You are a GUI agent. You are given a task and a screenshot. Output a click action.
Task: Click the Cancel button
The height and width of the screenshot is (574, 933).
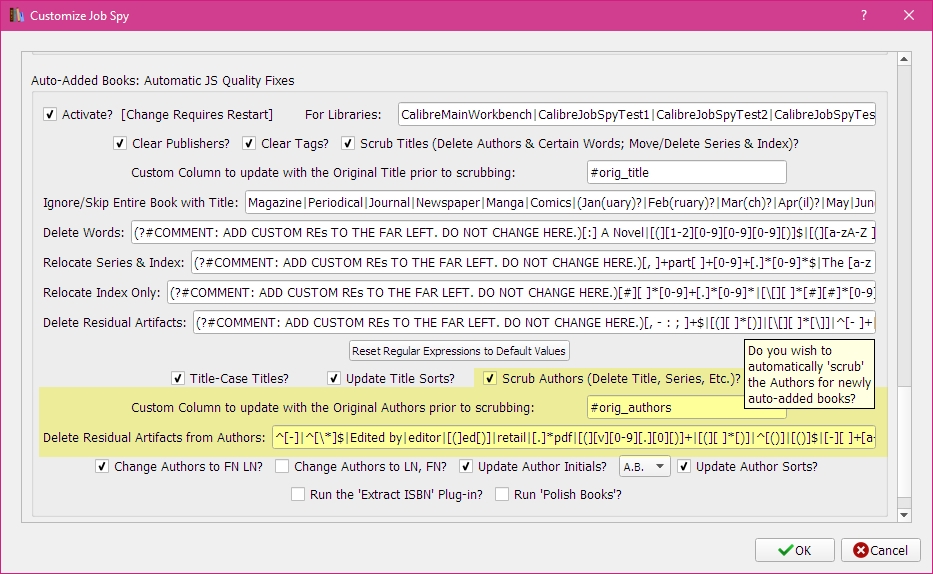click(x=881, y=550)
